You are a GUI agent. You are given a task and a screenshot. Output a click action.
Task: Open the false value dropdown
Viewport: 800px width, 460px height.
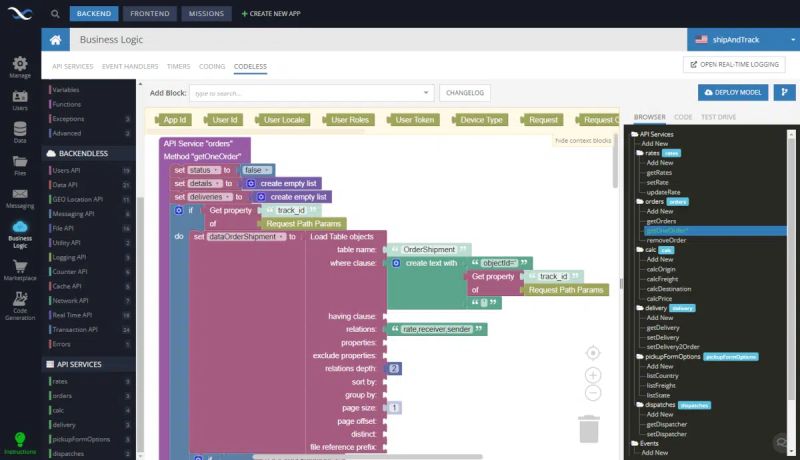pos(256,170)
